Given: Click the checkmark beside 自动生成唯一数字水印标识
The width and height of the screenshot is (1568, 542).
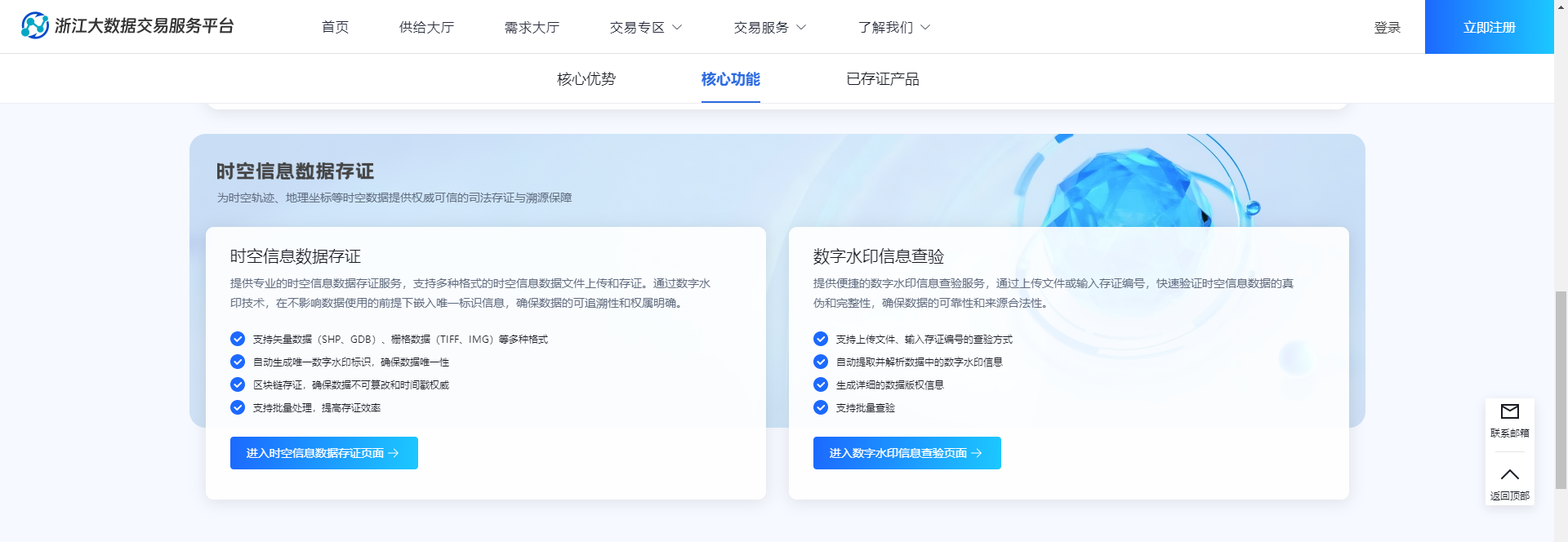Looking at the screenshot, I should tap(238, 362).
